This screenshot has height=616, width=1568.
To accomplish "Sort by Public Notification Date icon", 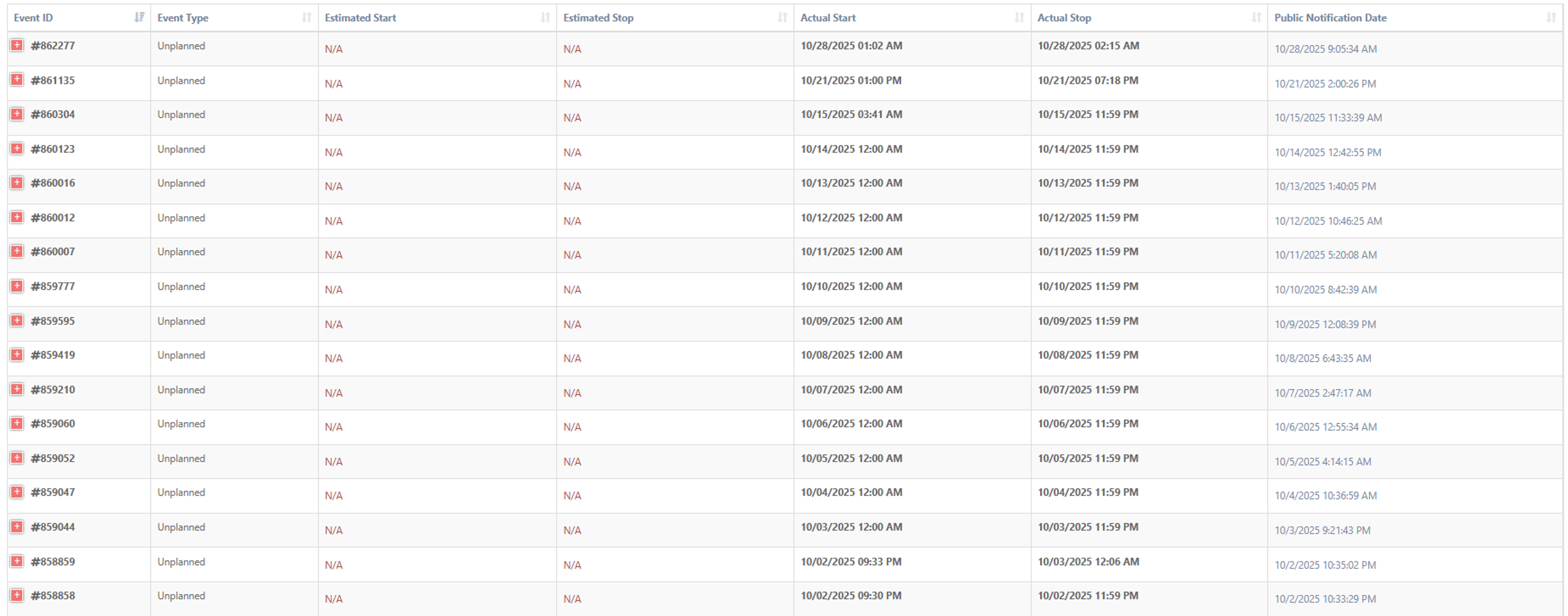I will click(1551, 17).
